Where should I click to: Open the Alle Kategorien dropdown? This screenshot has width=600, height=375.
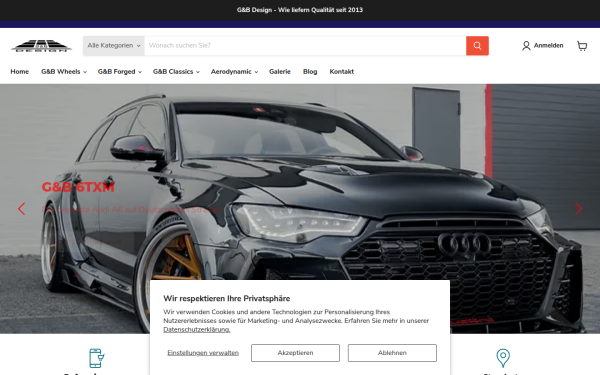114,46
